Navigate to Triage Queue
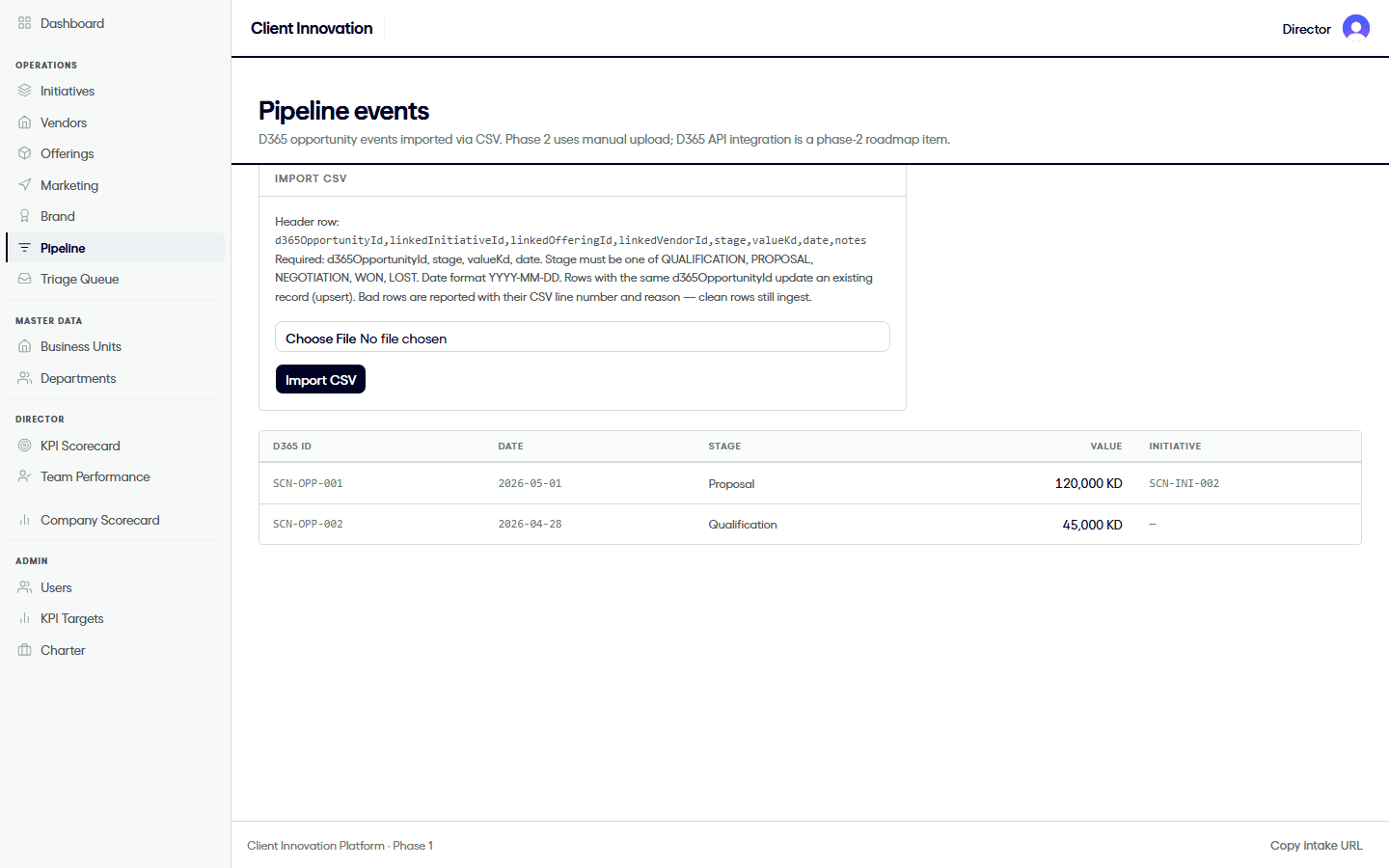The height and width of the screenshot is (868, 1389). click(115, 279)
